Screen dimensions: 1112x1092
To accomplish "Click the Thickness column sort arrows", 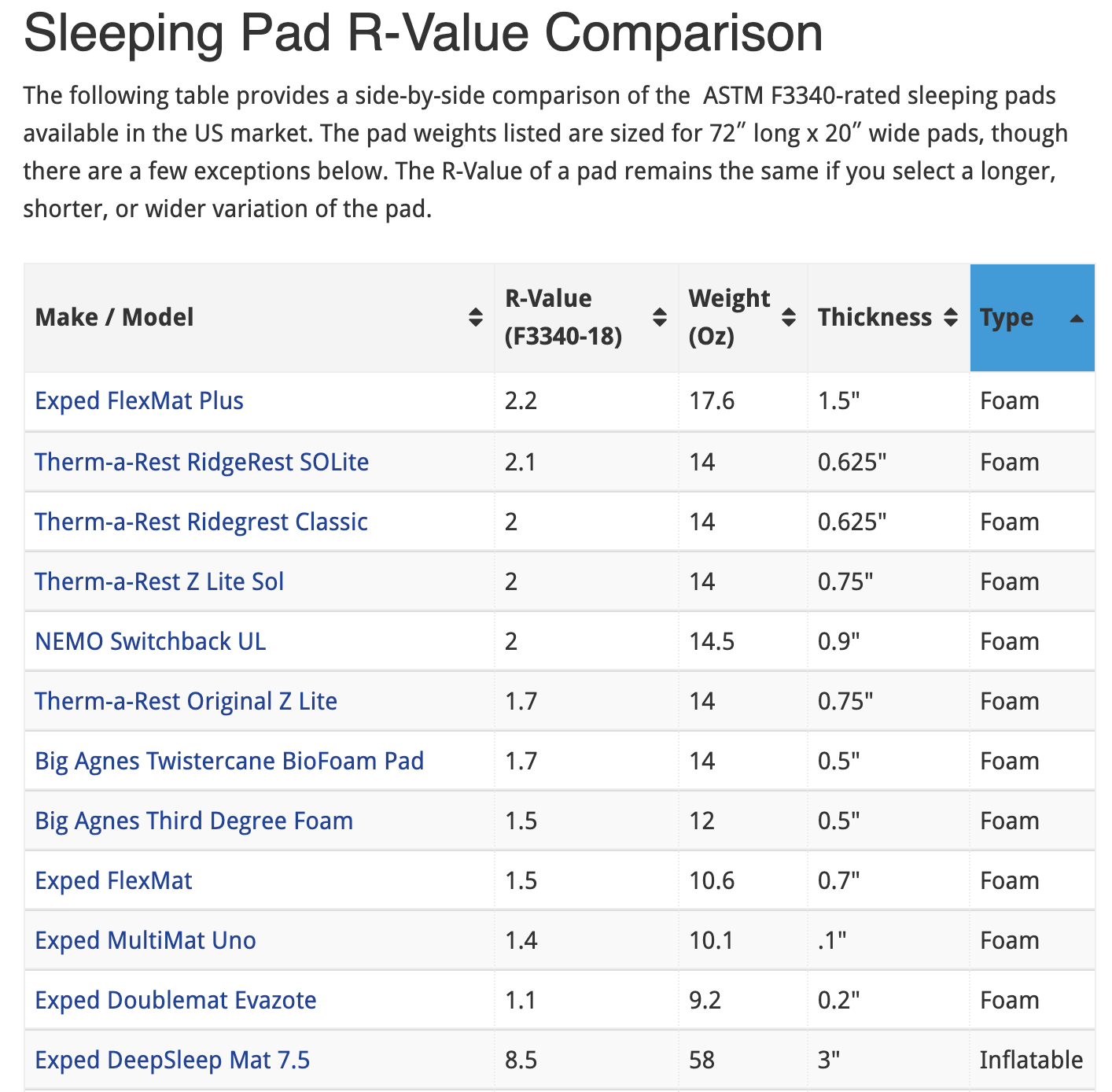I will point(951,317).
